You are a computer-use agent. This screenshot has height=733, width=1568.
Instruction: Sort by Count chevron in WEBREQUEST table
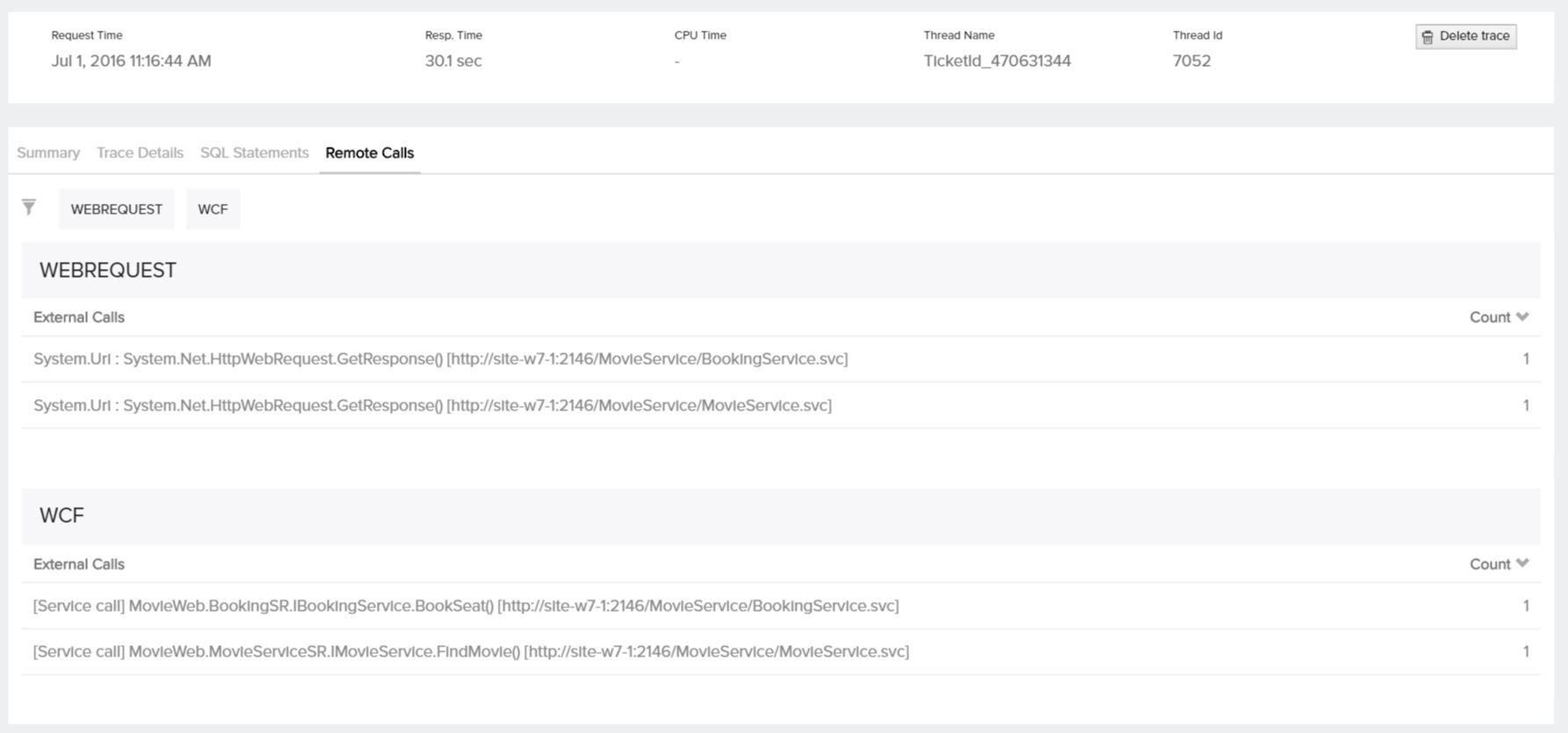pos(1521,317)
